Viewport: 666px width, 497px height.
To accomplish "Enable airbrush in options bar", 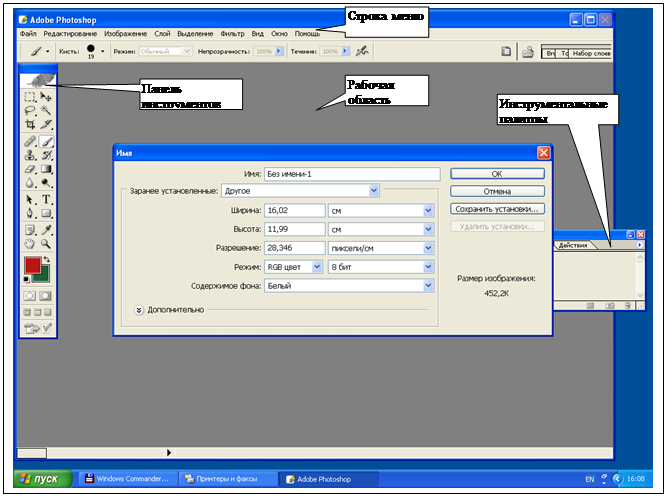I will [x=362, y=51].
